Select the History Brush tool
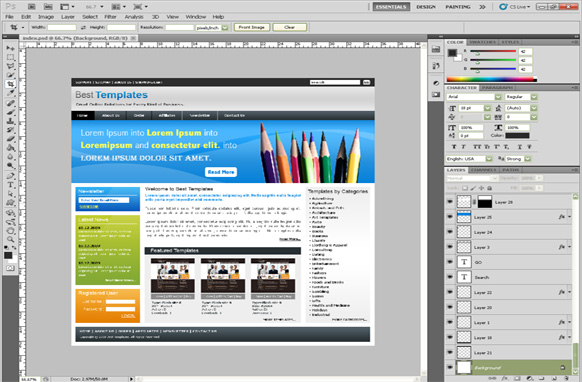582x382 pixels. pos(10,130)
